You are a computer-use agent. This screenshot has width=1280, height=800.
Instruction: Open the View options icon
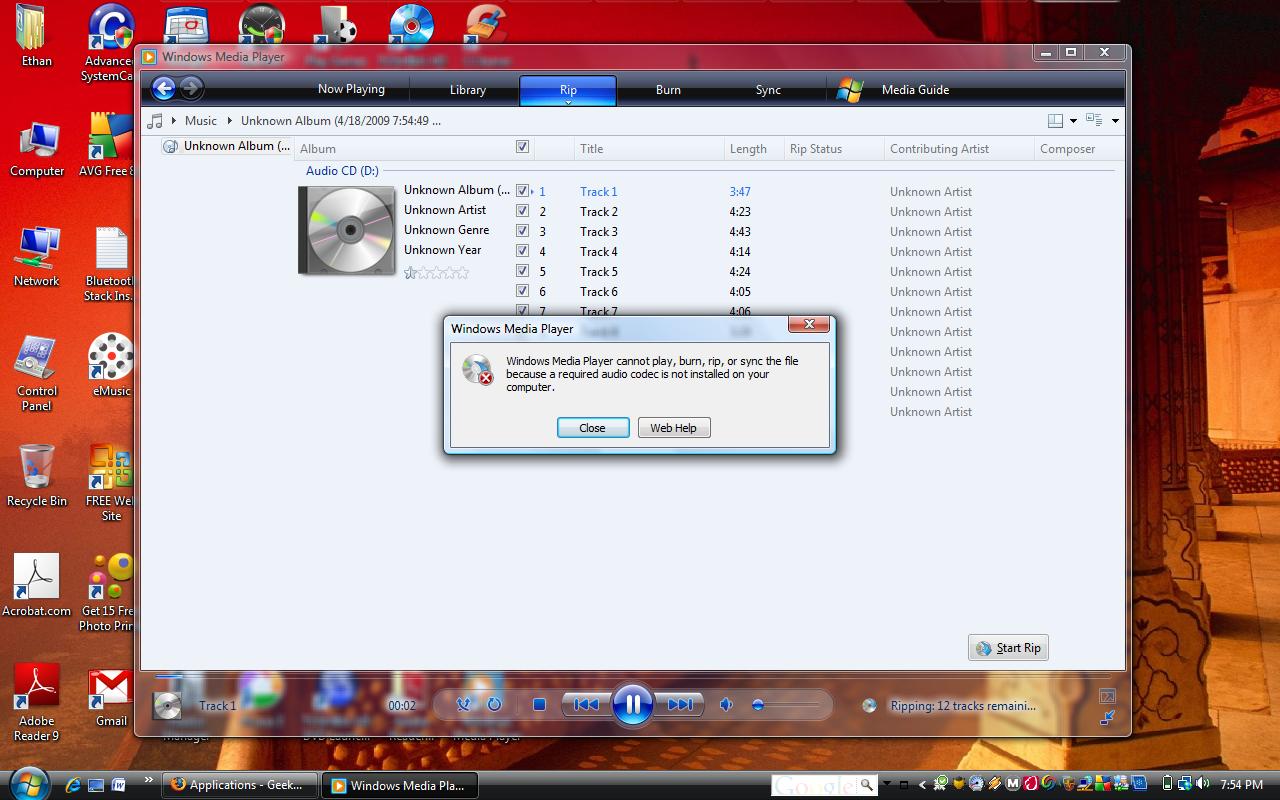(1094, 121)
